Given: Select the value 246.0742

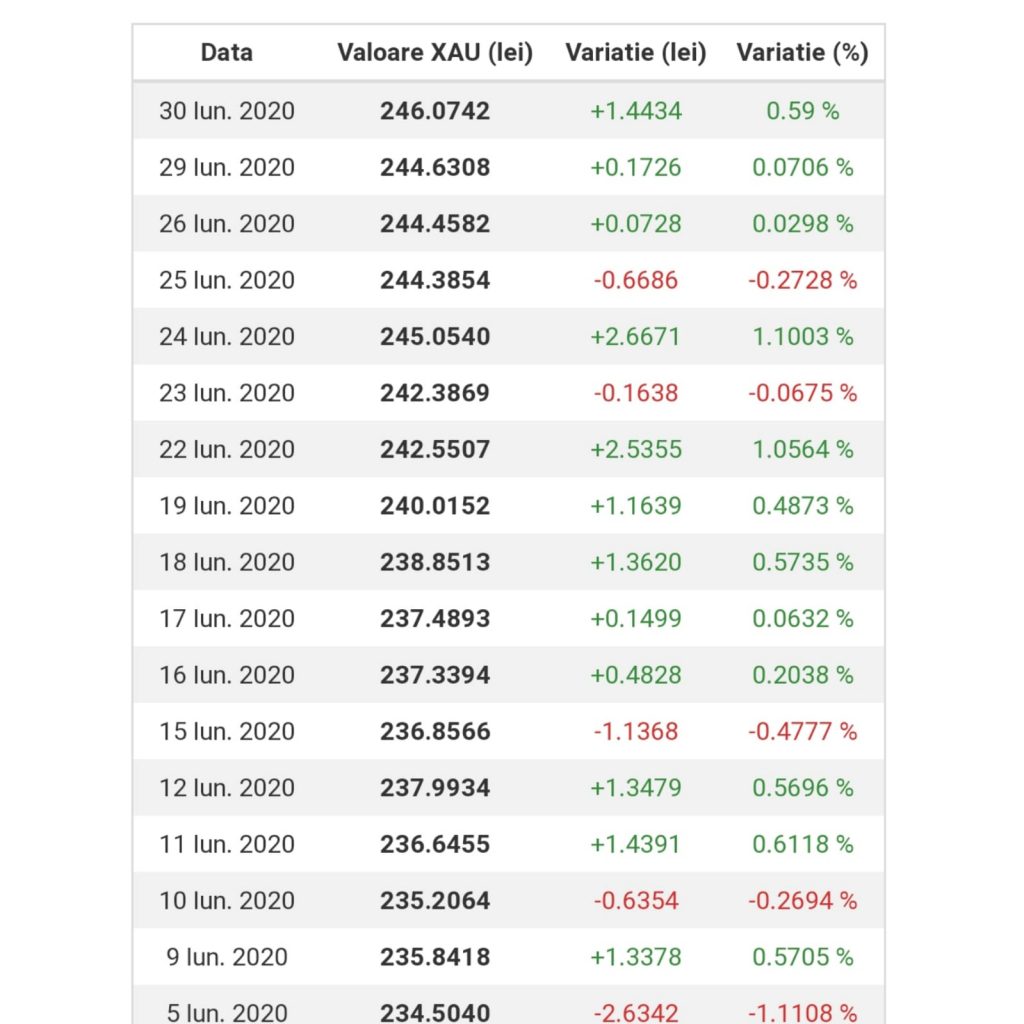Looking at the screenshot, I should (435, 111).
